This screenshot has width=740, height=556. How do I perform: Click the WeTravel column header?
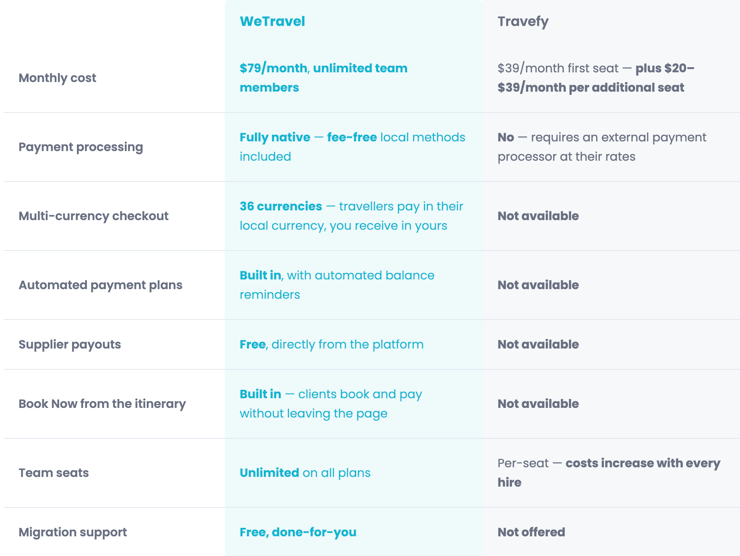(x=272, y=21)
